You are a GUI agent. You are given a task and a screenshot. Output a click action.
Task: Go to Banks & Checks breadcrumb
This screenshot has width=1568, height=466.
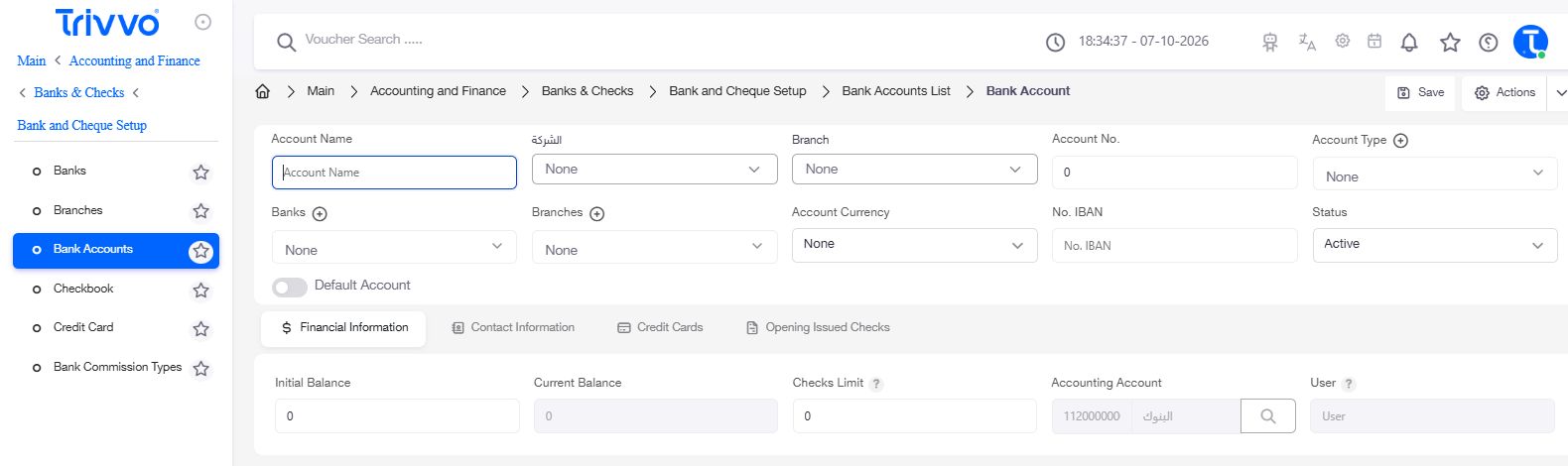pyautogui.click(x=588, y=91)
